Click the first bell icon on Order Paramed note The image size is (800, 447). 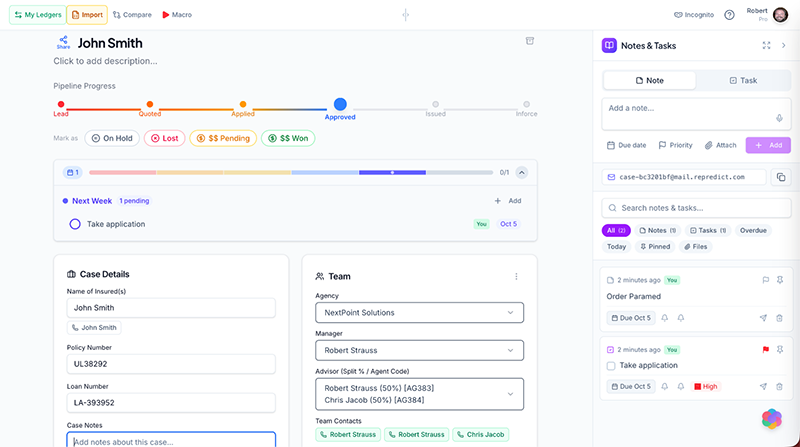(x=664, y=318)
